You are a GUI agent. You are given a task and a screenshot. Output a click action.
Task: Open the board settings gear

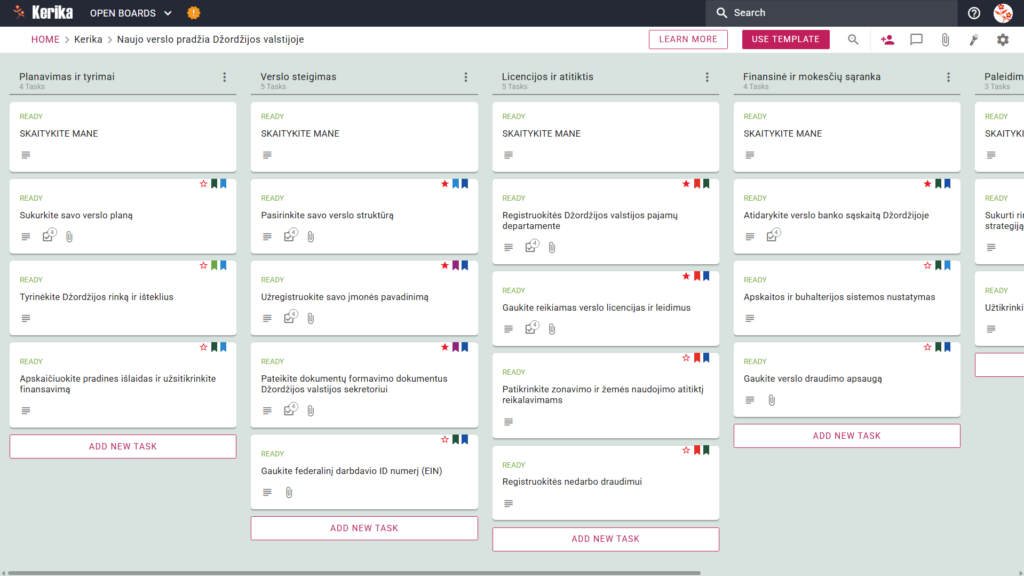(1002, 40)
